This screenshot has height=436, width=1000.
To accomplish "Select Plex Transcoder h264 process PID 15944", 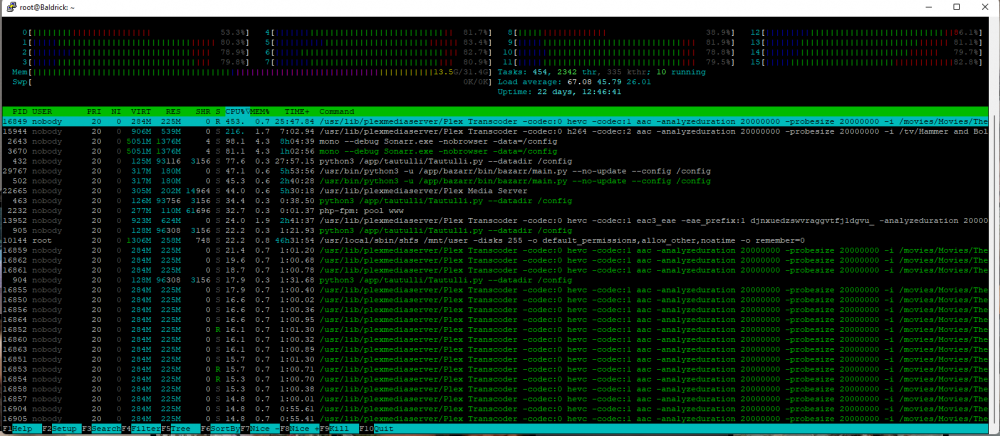I will click(495, 131).
